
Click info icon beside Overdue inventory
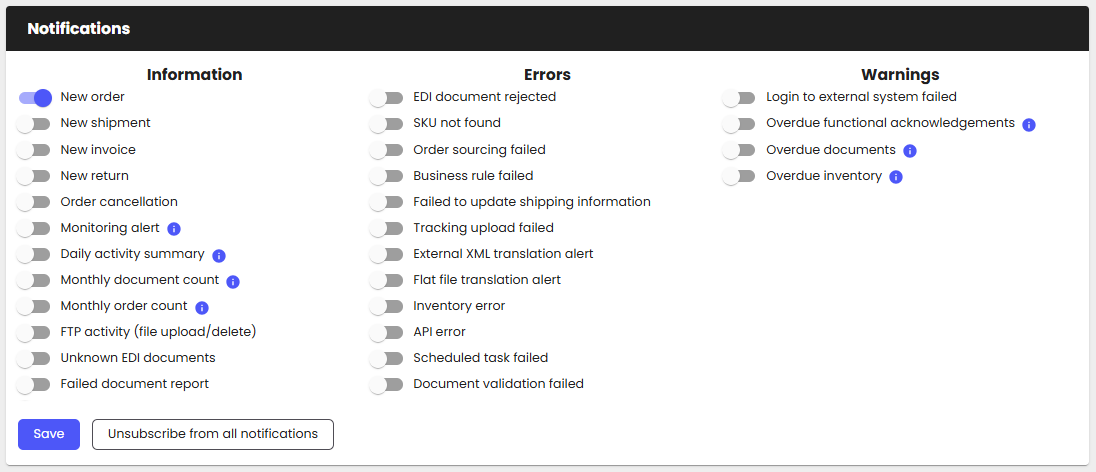(x=896, y=177)
